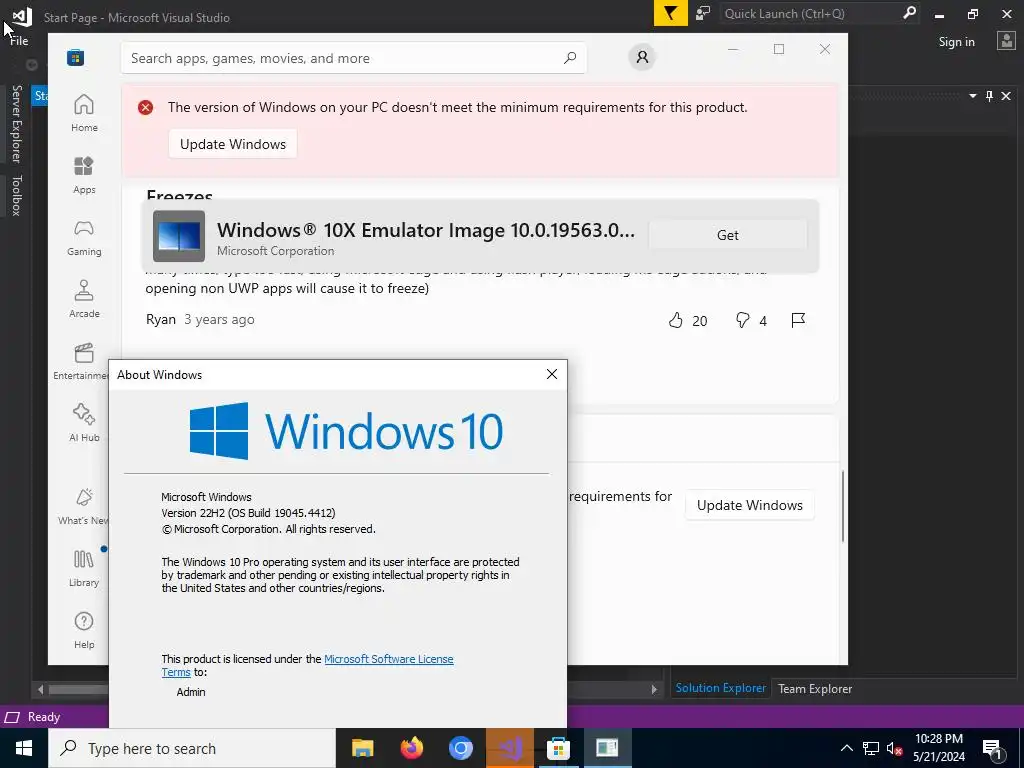Open the Server Explorer side tab
1024x768 pixels.
click(x=16, y=123)
